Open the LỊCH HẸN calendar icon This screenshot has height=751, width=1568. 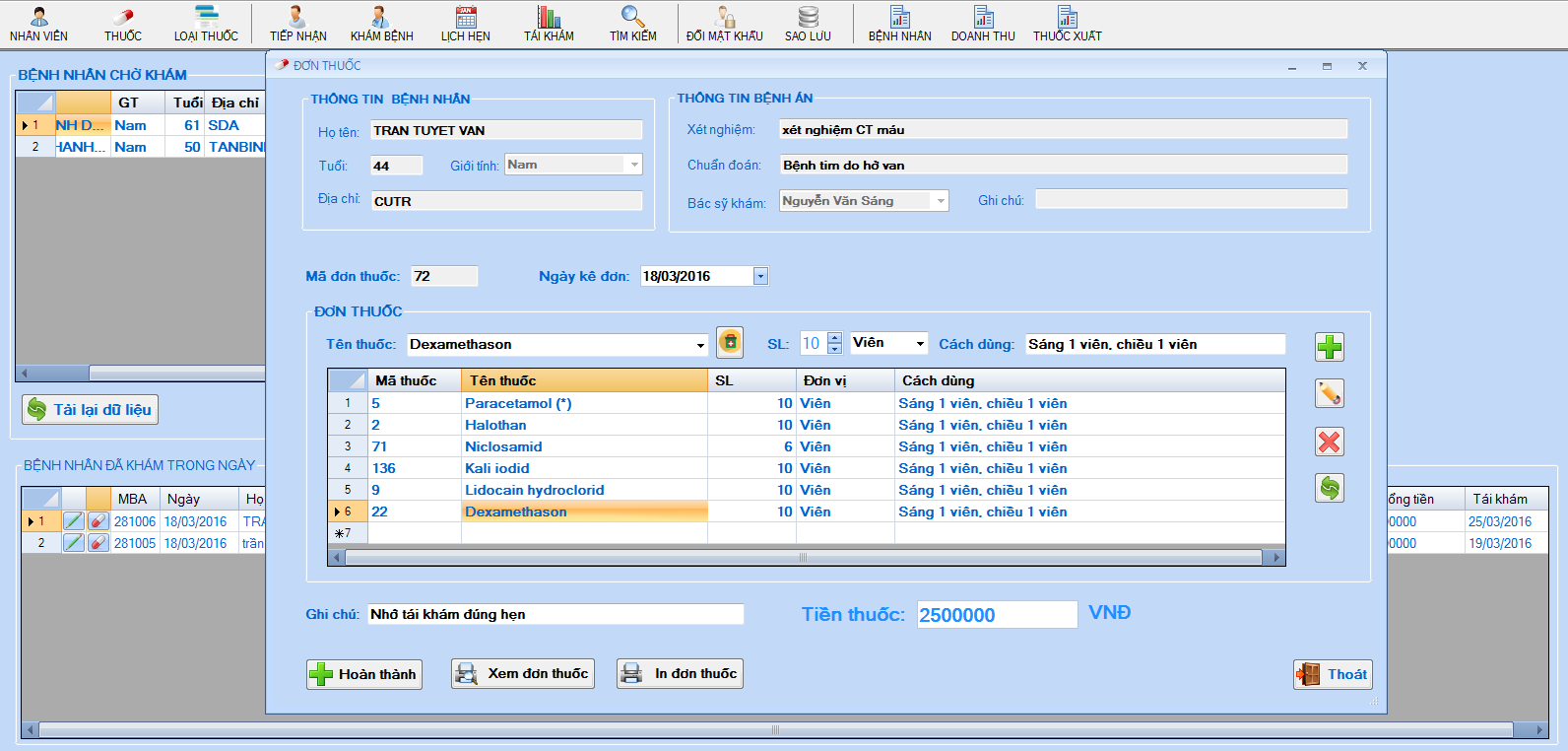pyautogui.click(x=466, y=25)
